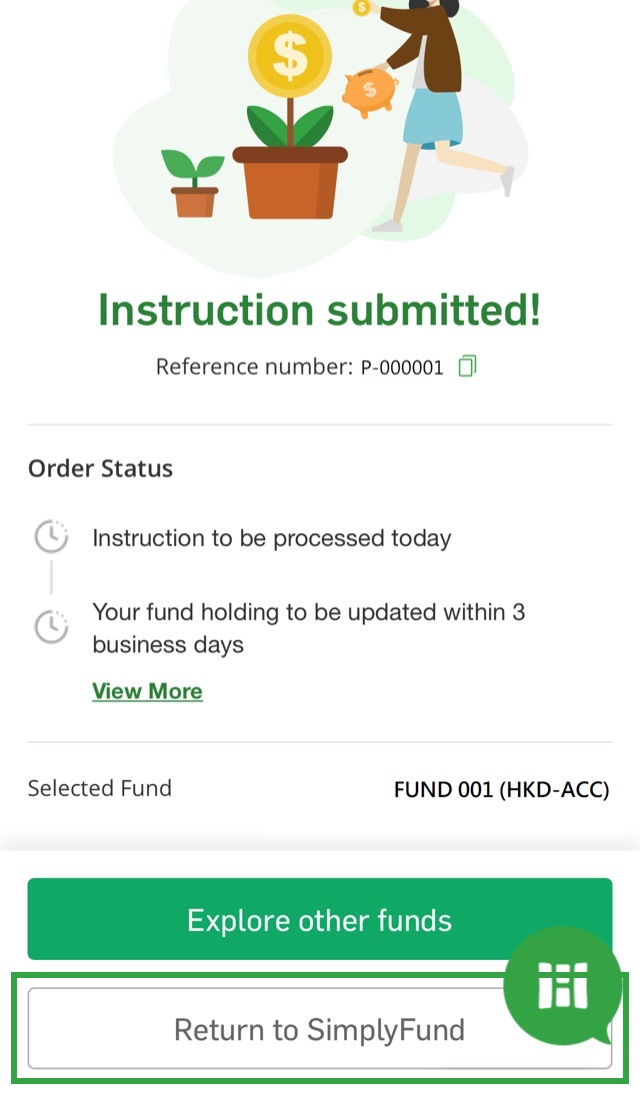Click the clock icon next to first status
The image size is (640, 1100).
click(x=50, y=536)
